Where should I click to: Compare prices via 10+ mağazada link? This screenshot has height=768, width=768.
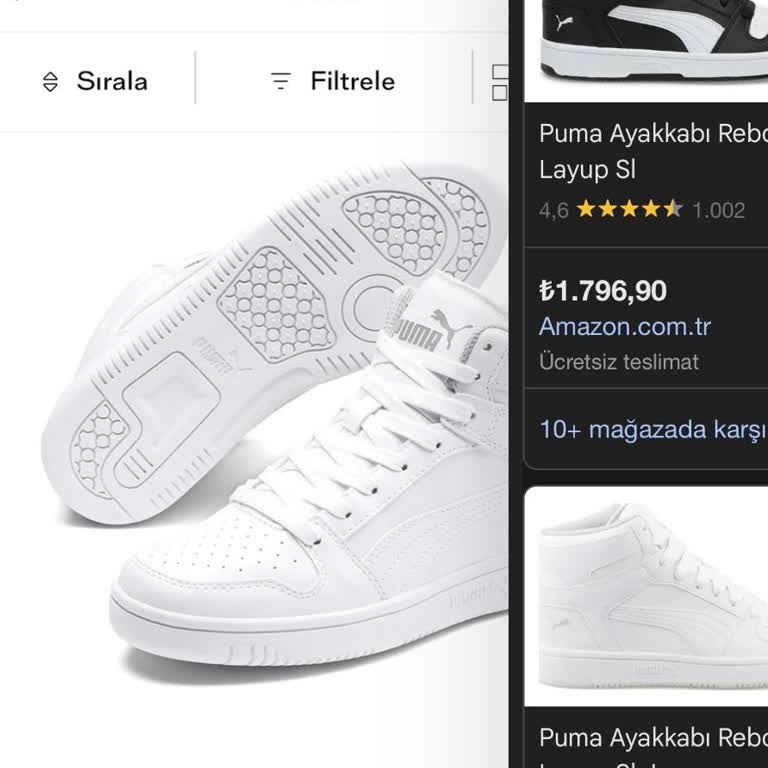pos(652,430)
